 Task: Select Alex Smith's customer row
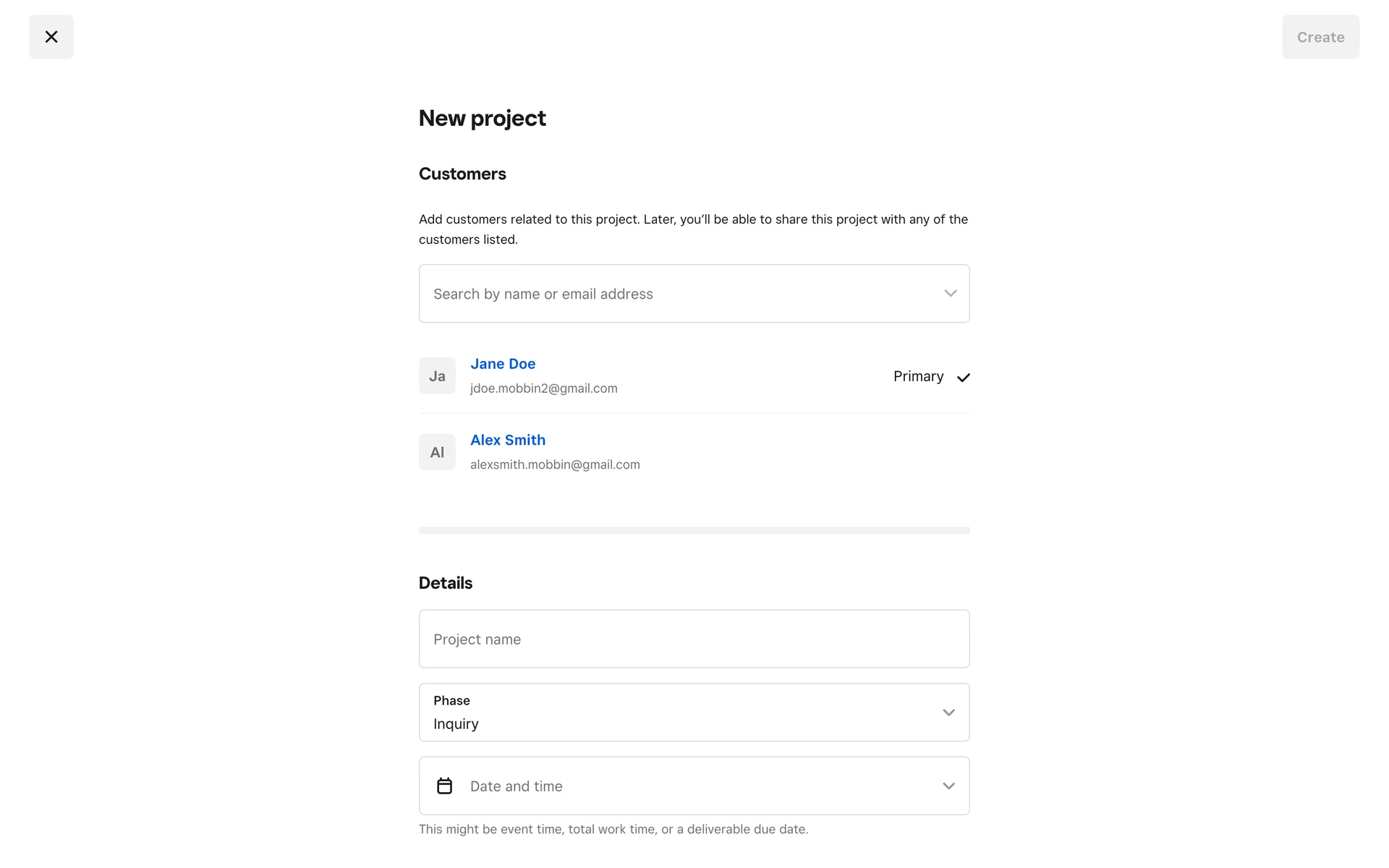pos(760,452)
